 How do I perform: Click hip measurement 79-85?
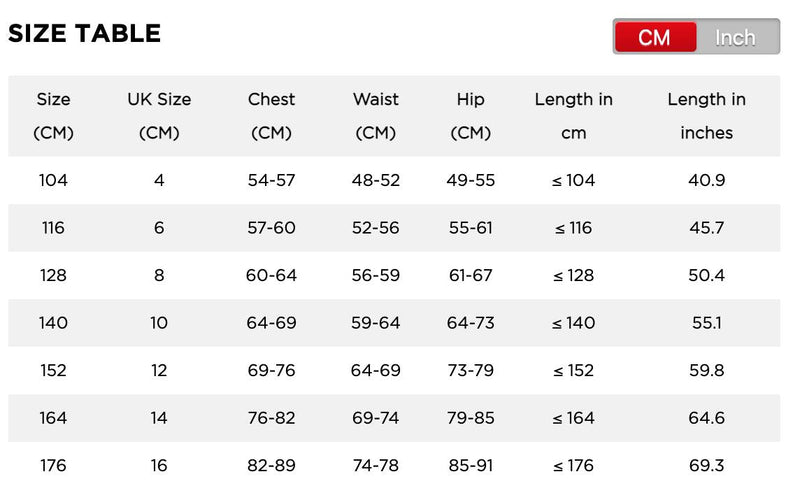click(x=471, y=418)
